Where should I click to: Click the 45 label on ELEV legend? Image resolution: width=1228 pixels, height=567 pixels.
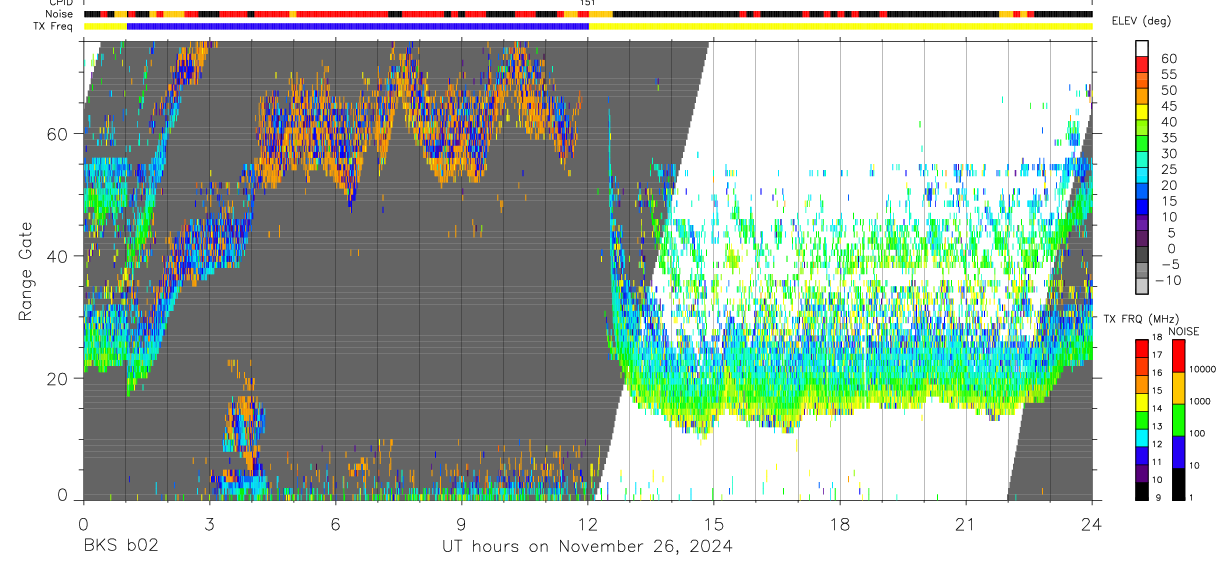coord(1168,106)
